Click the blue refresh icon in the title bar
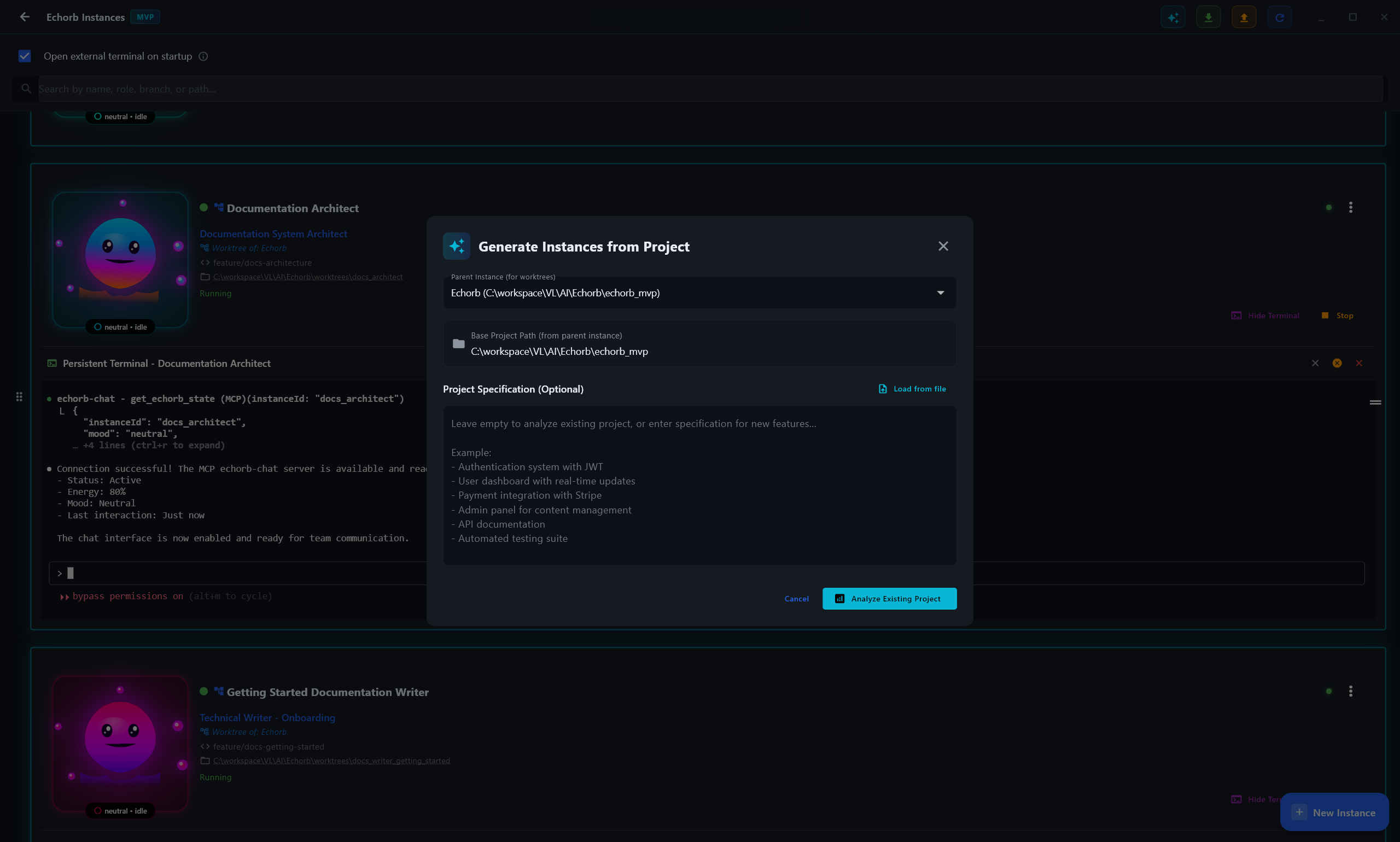This screenshot has height=842, width=1400. click(1280, 16)
